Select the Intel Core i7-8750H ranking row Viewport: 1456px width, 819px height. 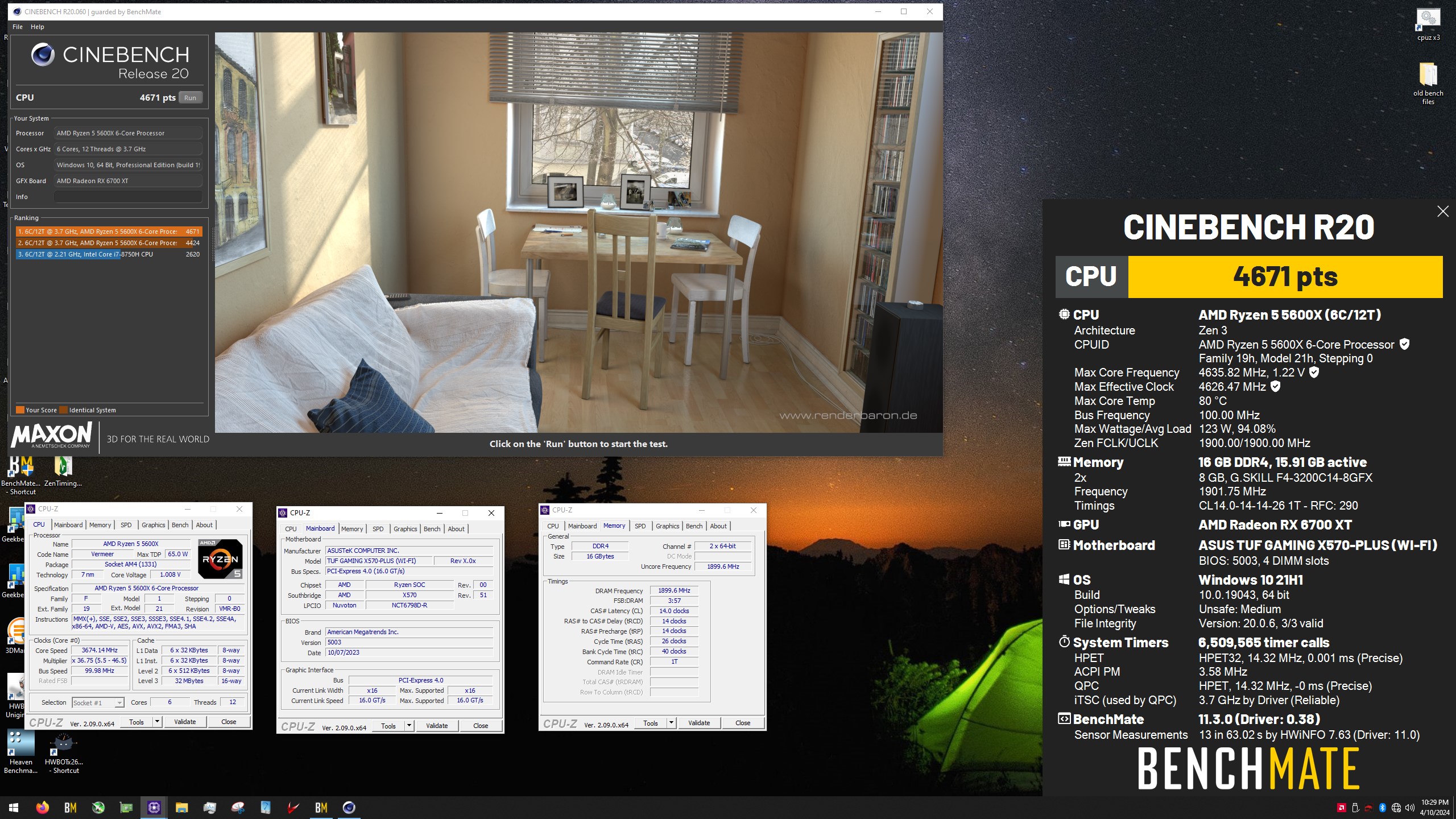click(109, 254)
